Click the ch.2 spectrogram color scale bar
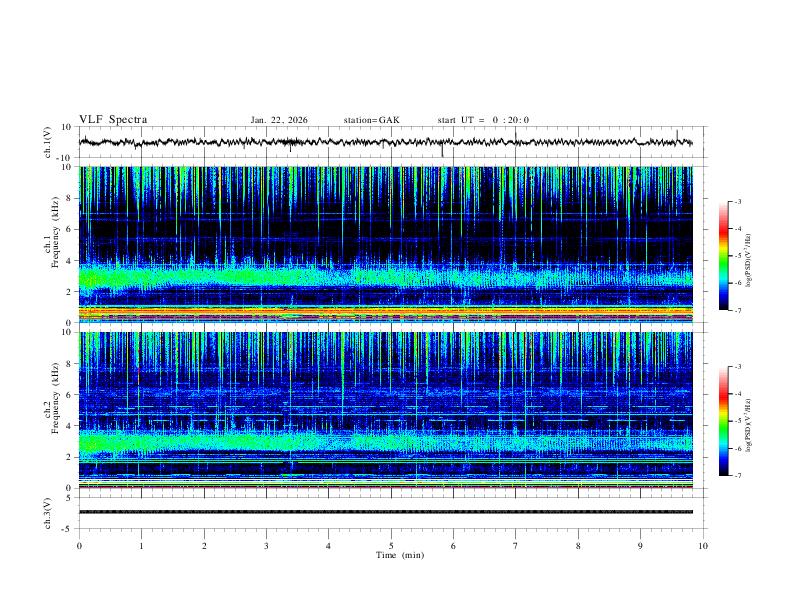 [x=723, y=421]
